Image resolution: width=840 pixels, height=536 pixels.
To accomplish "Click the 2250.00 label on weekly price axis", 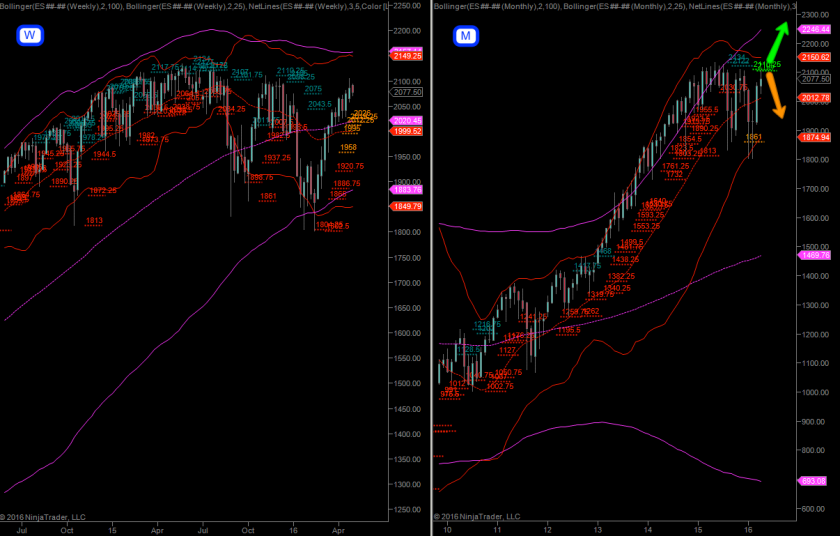I will pyautogui.click(x=407, y=6).
